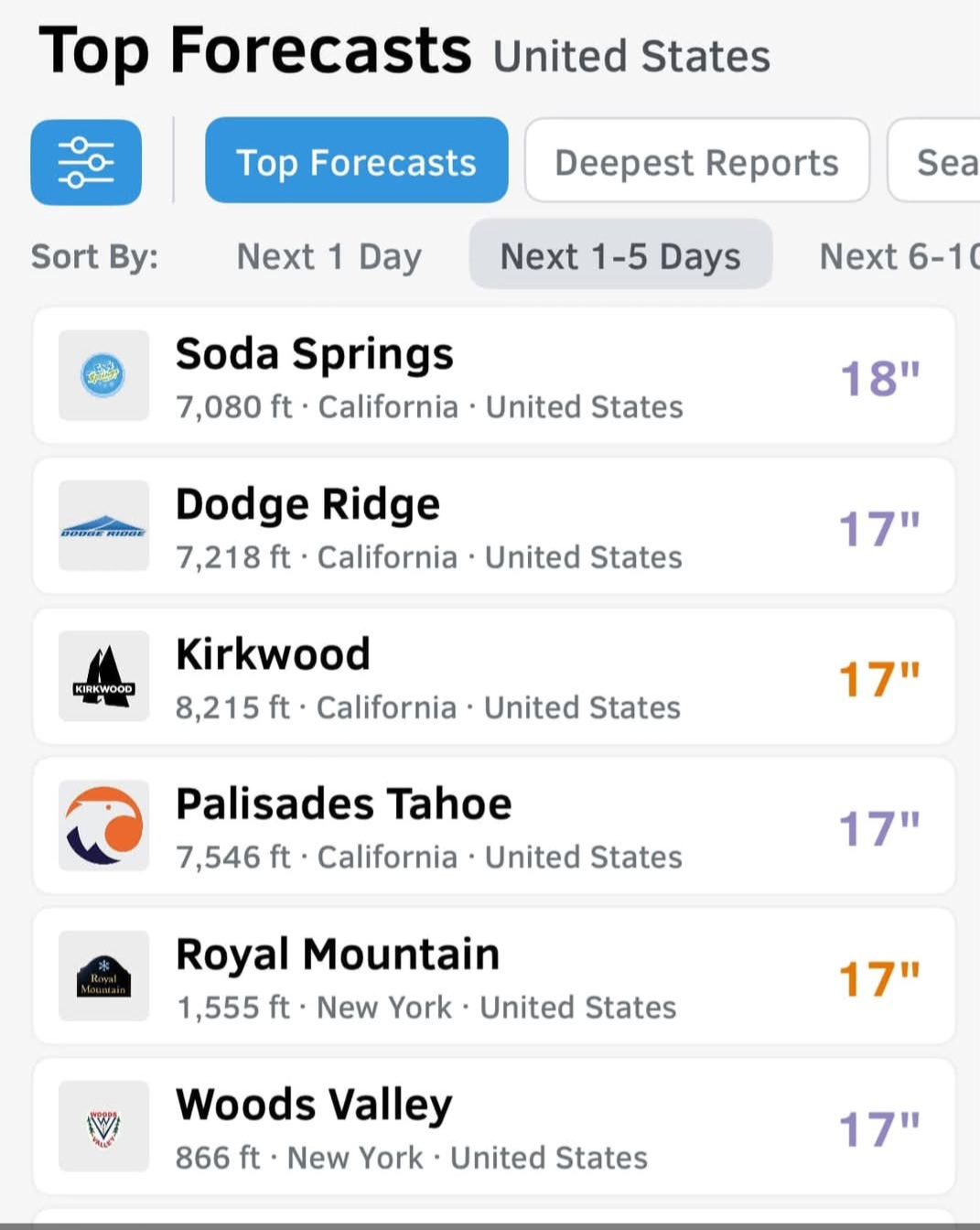Switch to the Deepest Reports tab
The width and height of the screenshot is (980, 1230).
696,162
